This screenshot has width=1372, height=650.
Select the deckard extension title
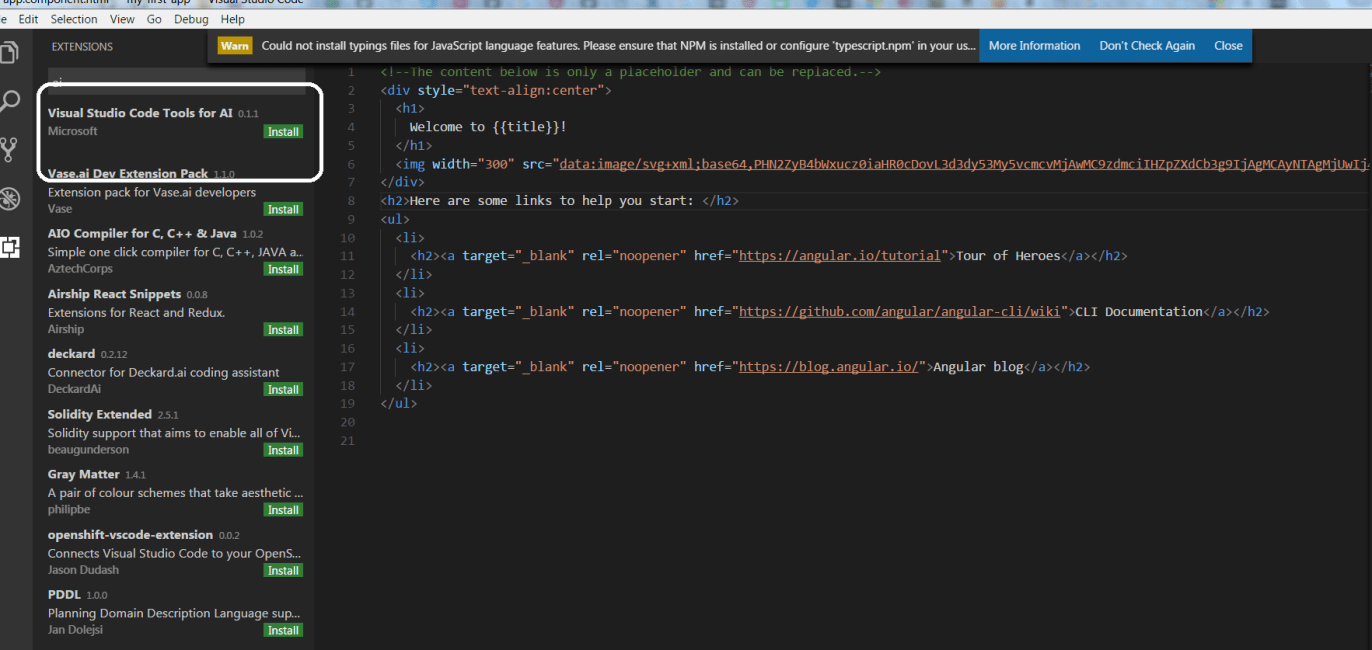[71, 354]
